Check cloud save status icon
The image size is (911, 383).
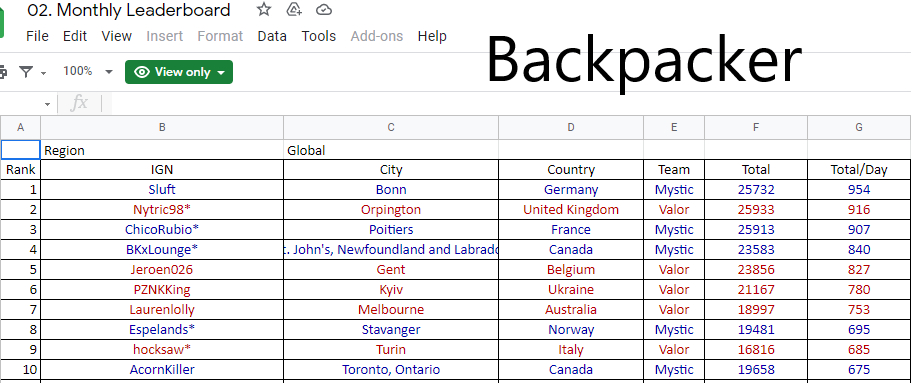pyautogui.click(x=324, y=9)
